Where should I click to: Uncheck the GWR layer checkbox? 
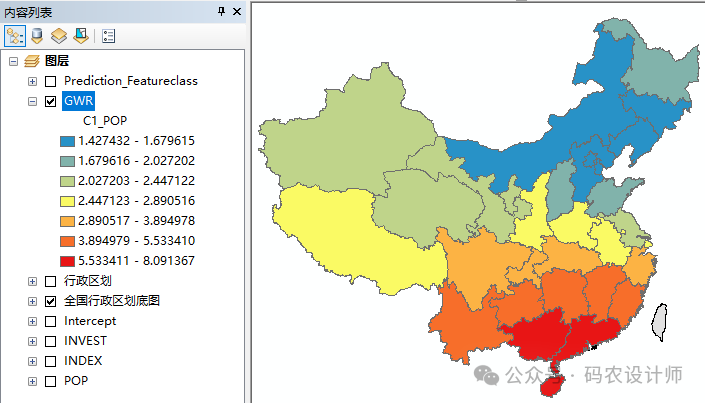click(50, 101)
